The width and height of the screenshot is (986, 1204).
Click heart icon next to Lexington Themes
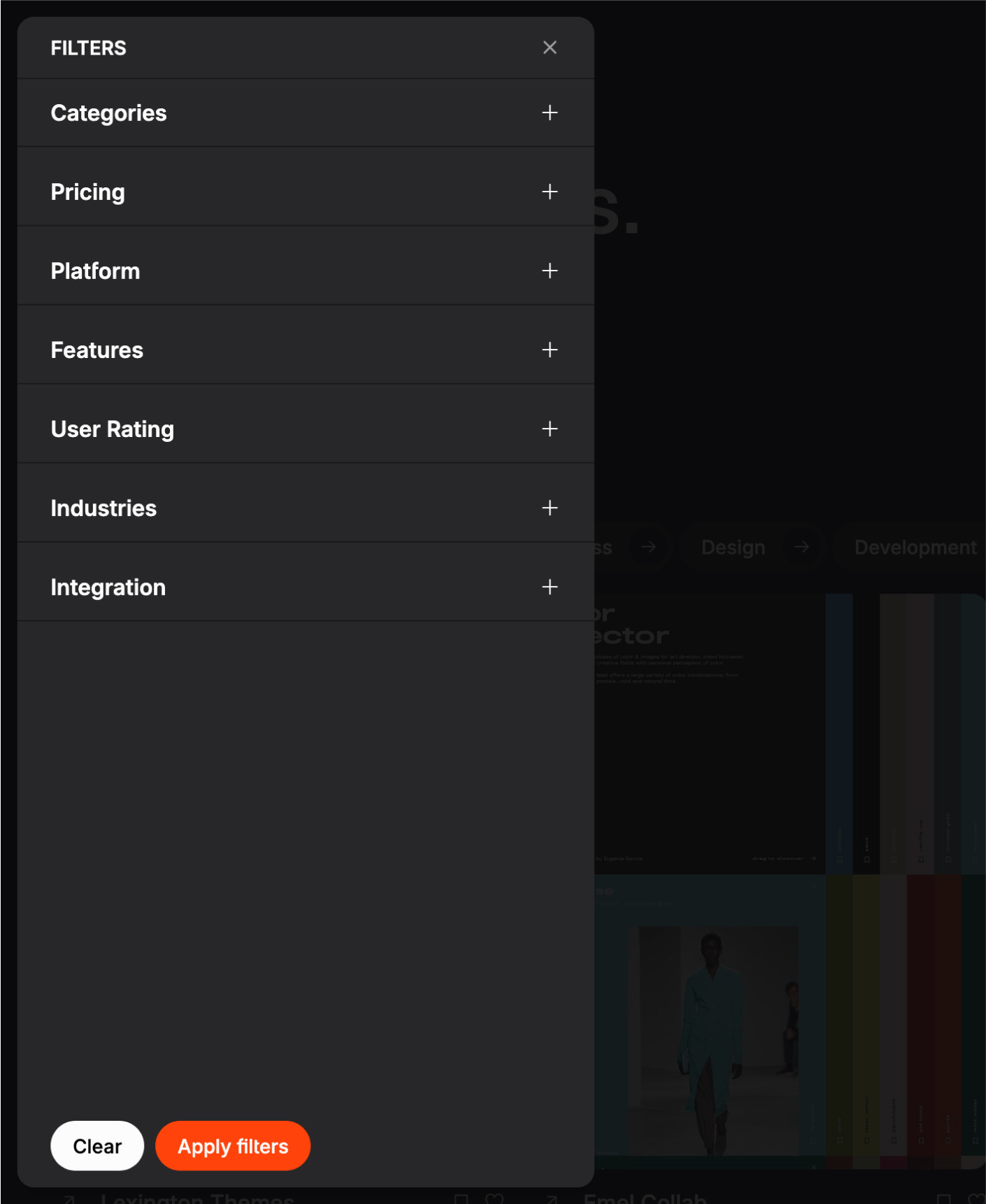click(494, 1198)
